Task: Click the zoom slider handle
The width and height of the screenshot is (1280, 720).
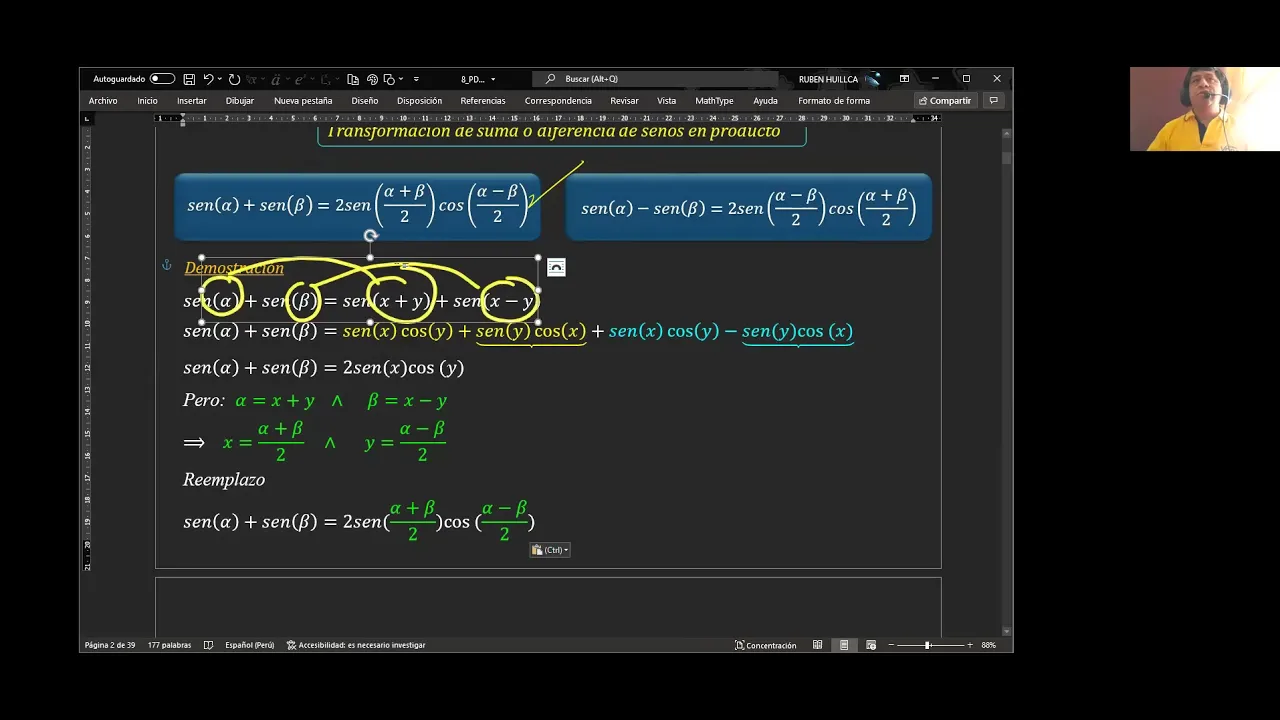Action: tap(928, 645)
